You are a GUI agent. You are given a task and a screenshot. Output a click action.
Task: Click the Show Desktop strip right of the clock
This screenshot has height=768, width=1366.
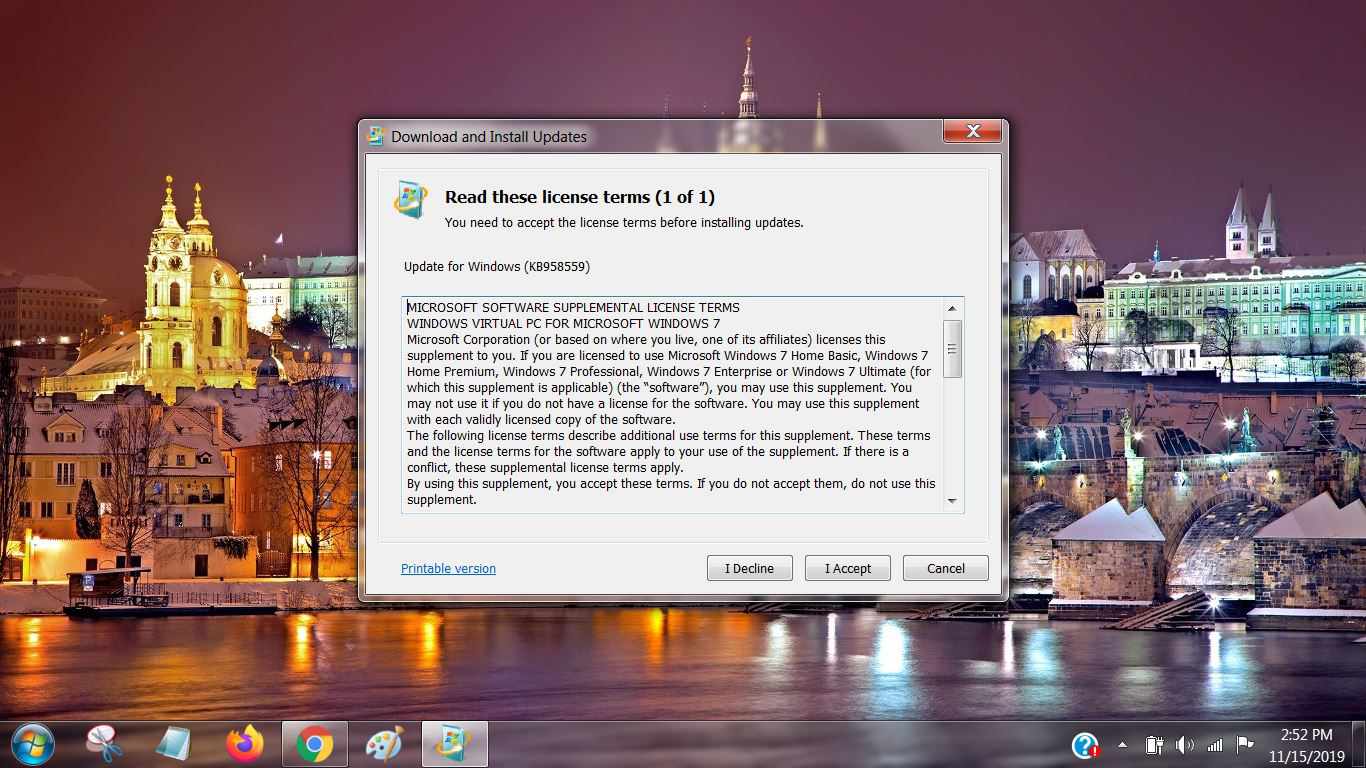(1358, 744)
